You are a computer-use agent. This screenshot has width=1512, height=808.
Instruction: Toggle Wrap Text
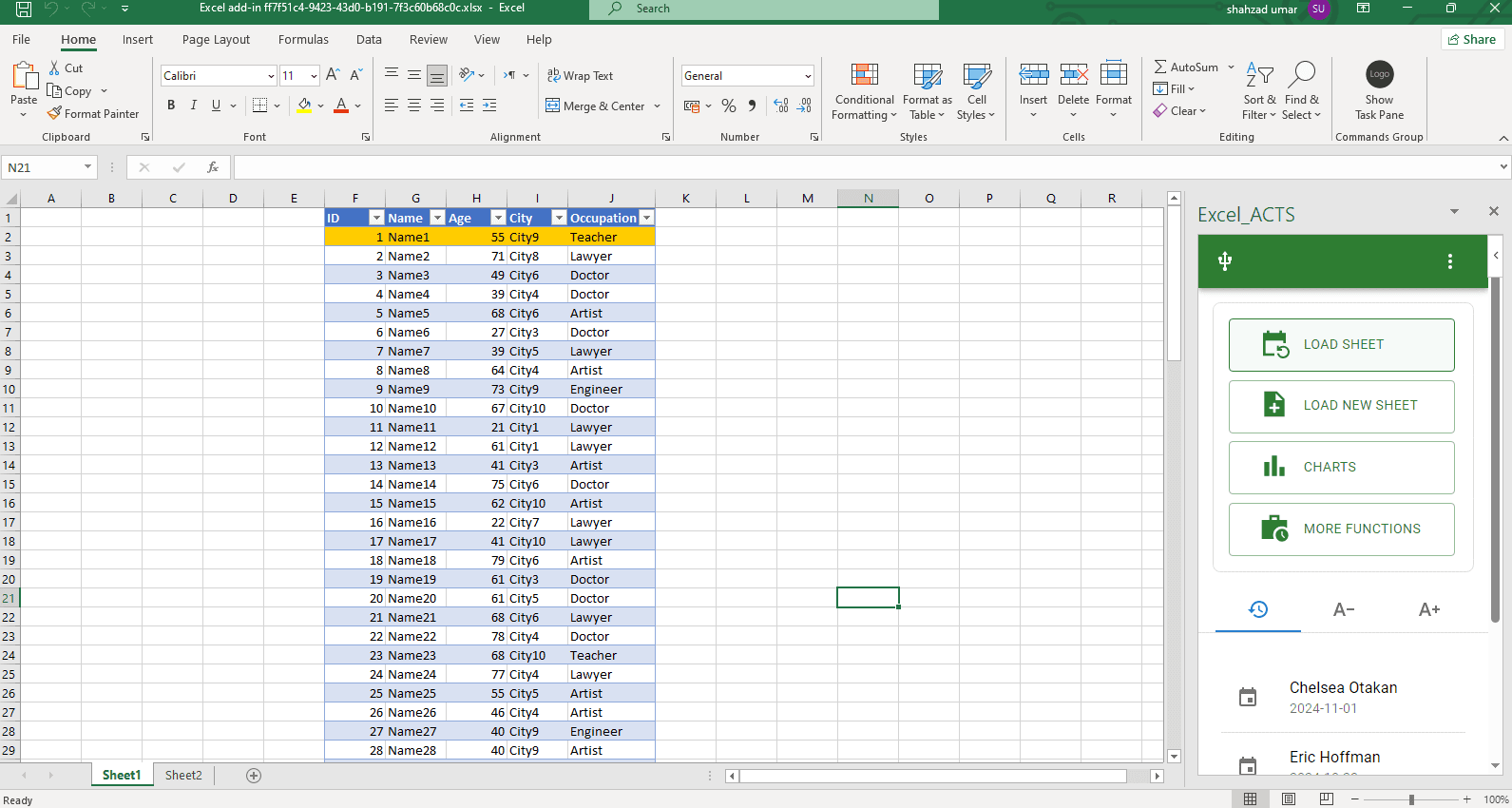[x=580, y=75]
